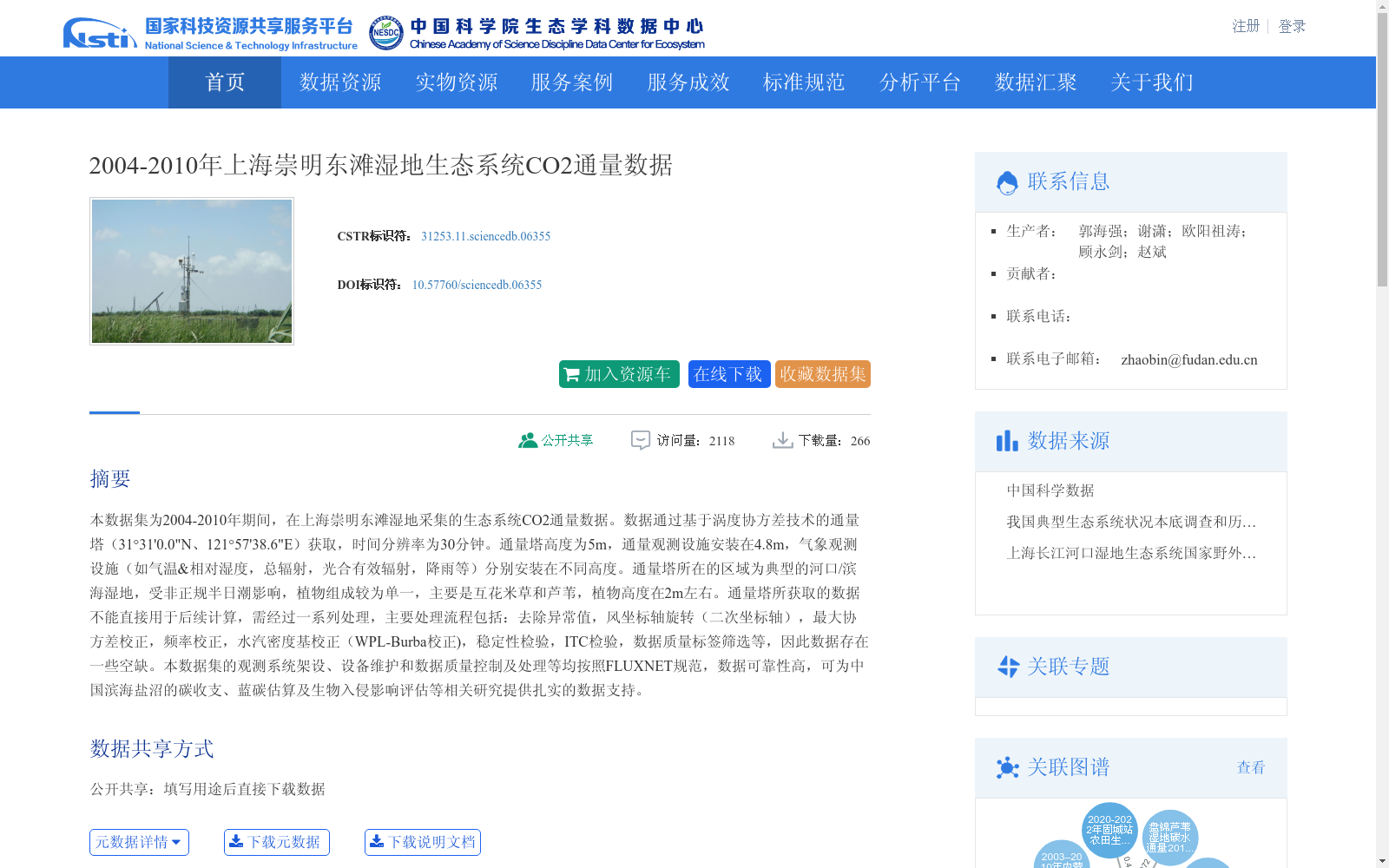Click the 联系信息 headset icon
Screen dimensions: 1389x868
[1007, 182]
